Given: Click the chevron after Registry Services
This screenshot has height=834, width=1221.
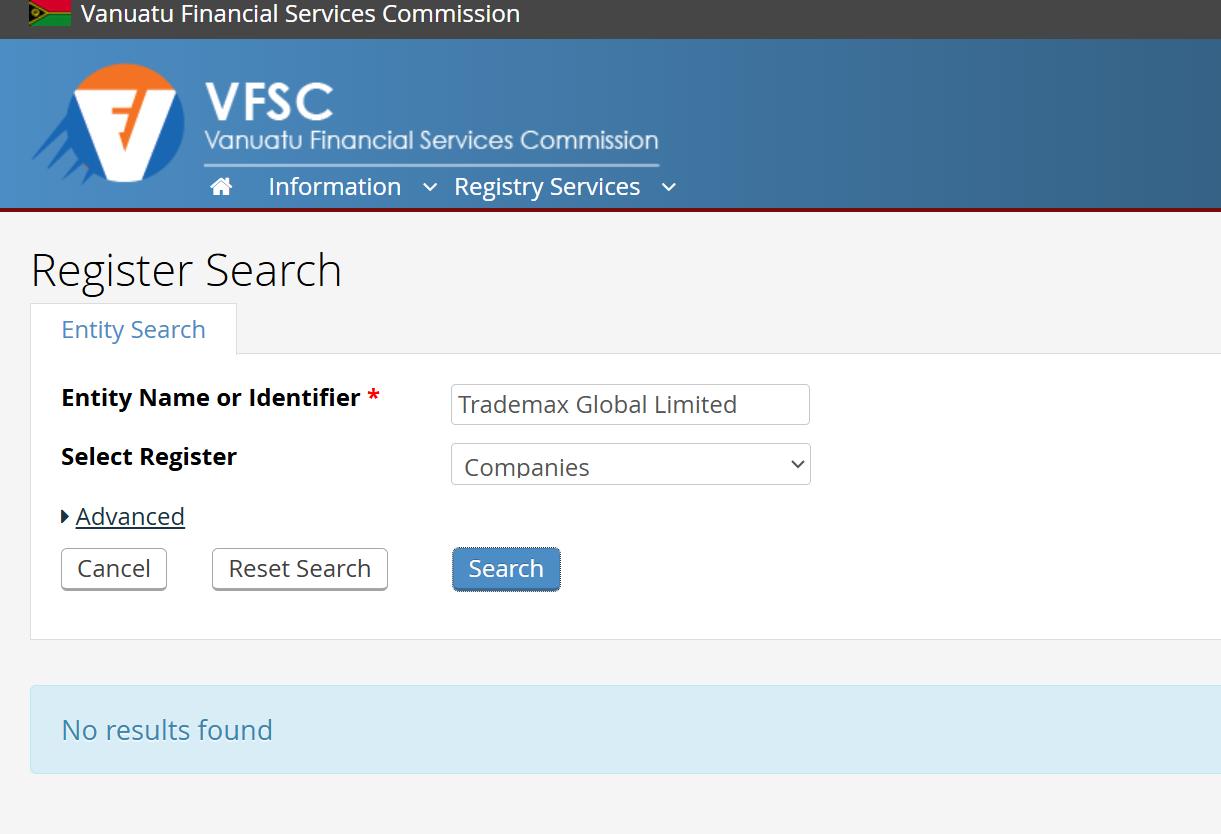Looking at the screenshot, I should pyautogui.click(x=669, y=187).
